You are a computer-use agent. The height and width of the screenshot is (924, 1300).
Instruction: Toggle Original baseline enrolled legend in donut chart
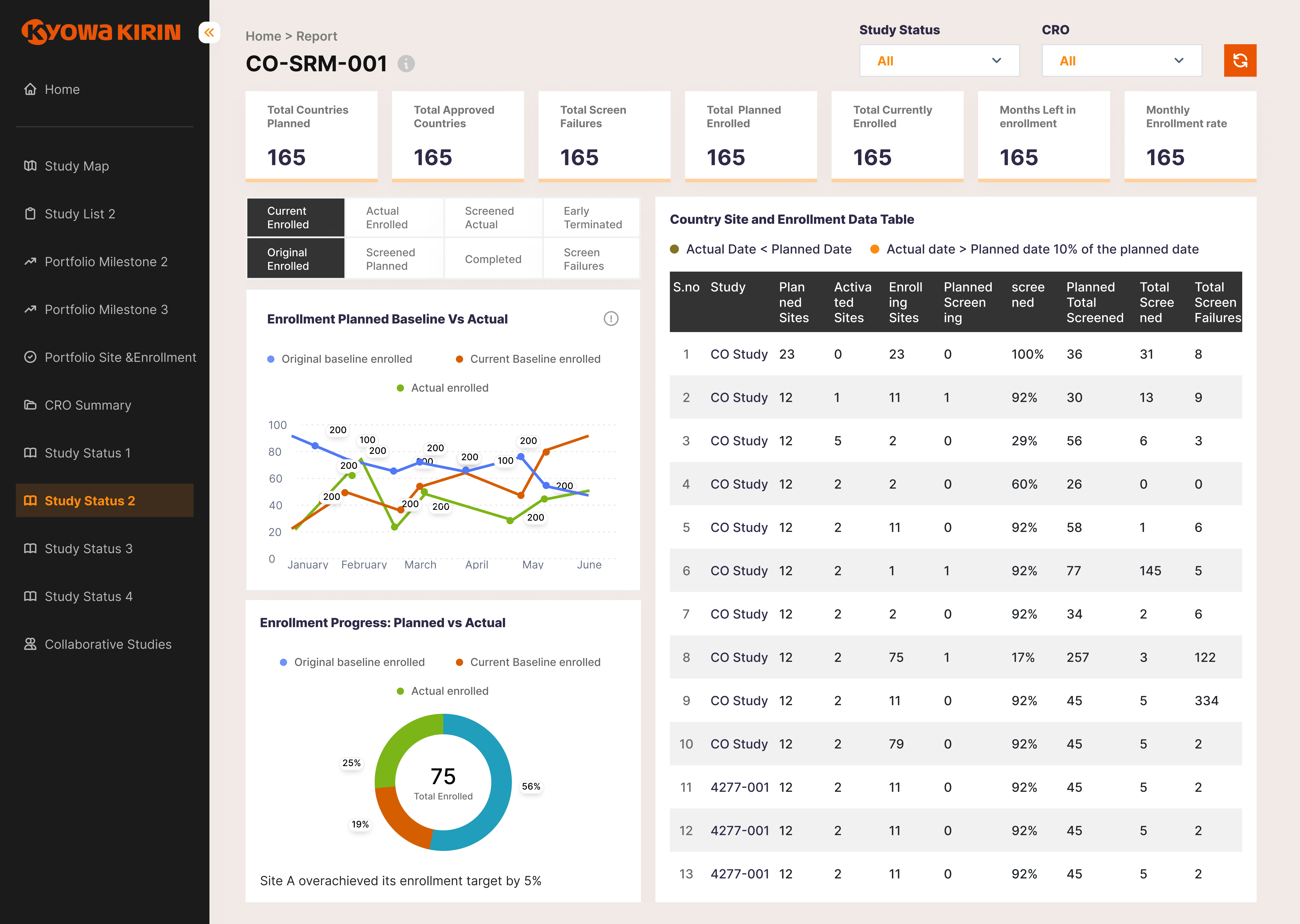pos(352,662)
